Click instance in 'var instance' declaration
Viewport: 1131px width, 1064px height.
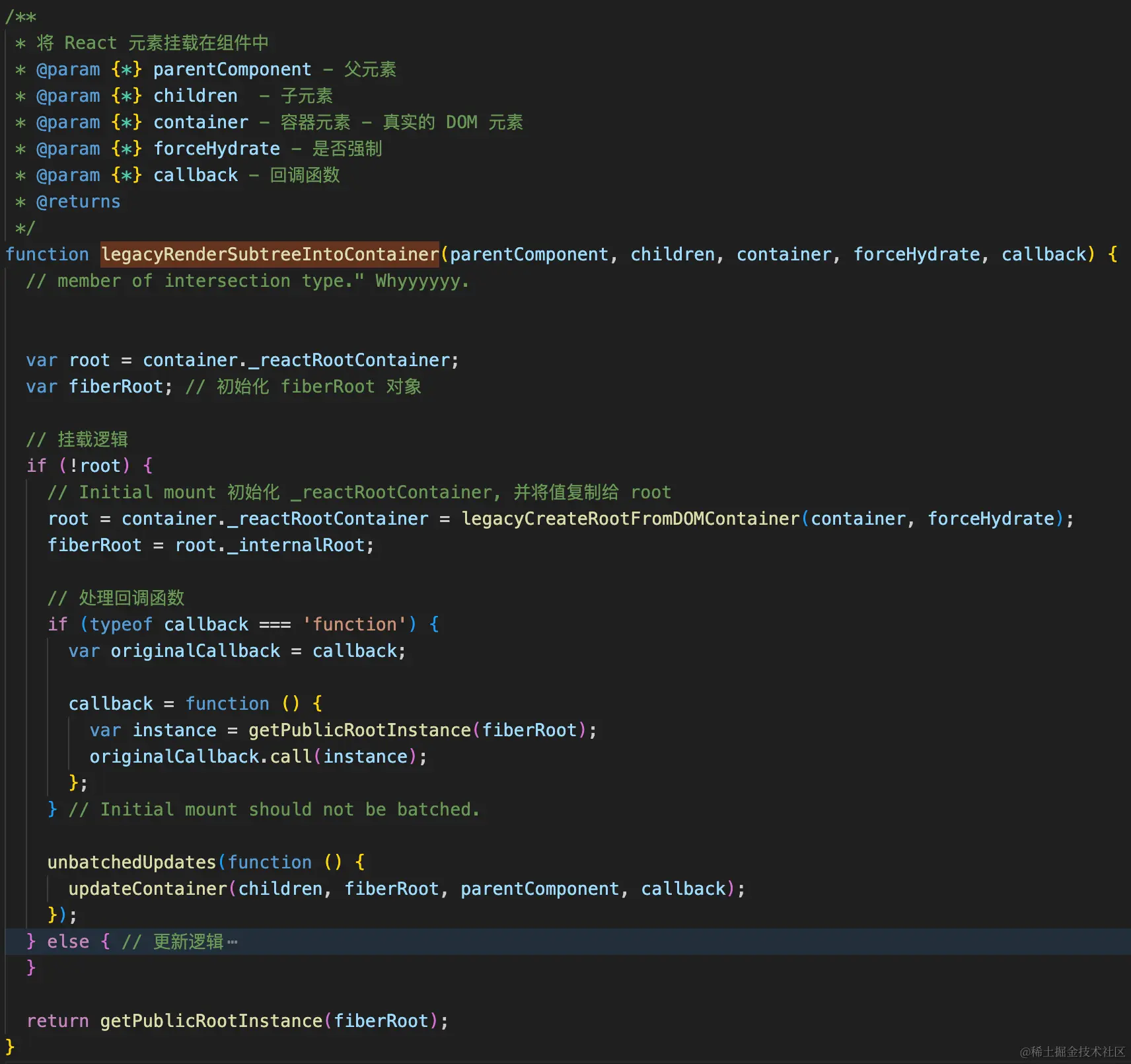coord(174,730)
